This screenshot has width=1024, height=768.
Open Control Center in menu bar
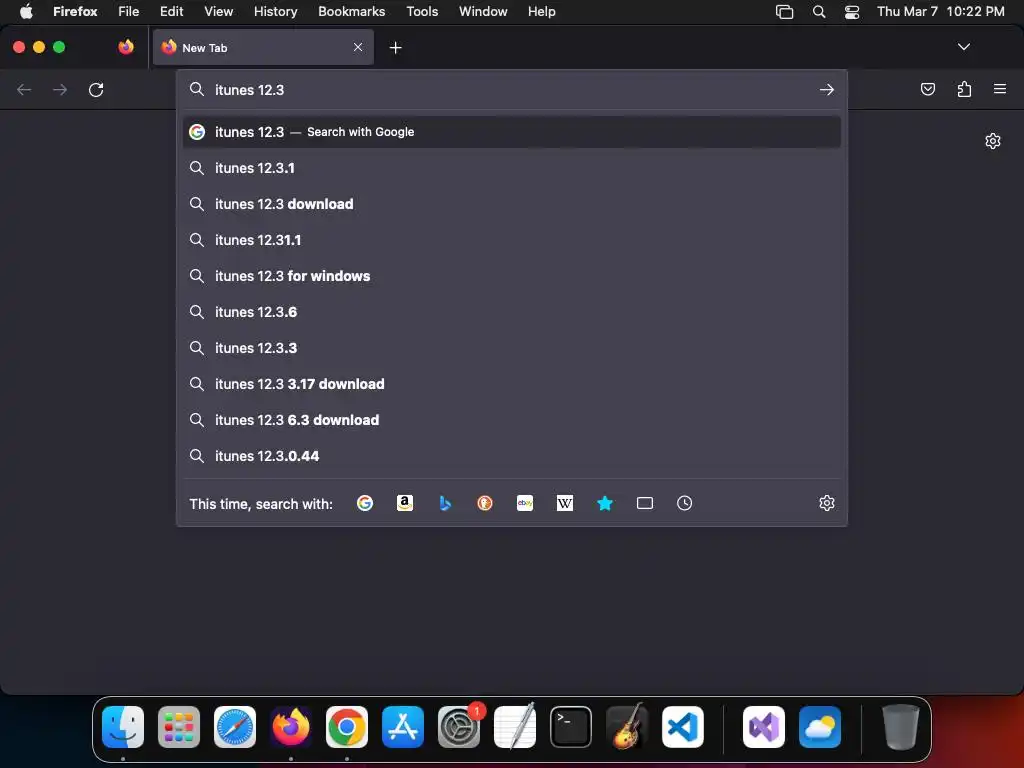pyautogui.click(x=852, y=12)
